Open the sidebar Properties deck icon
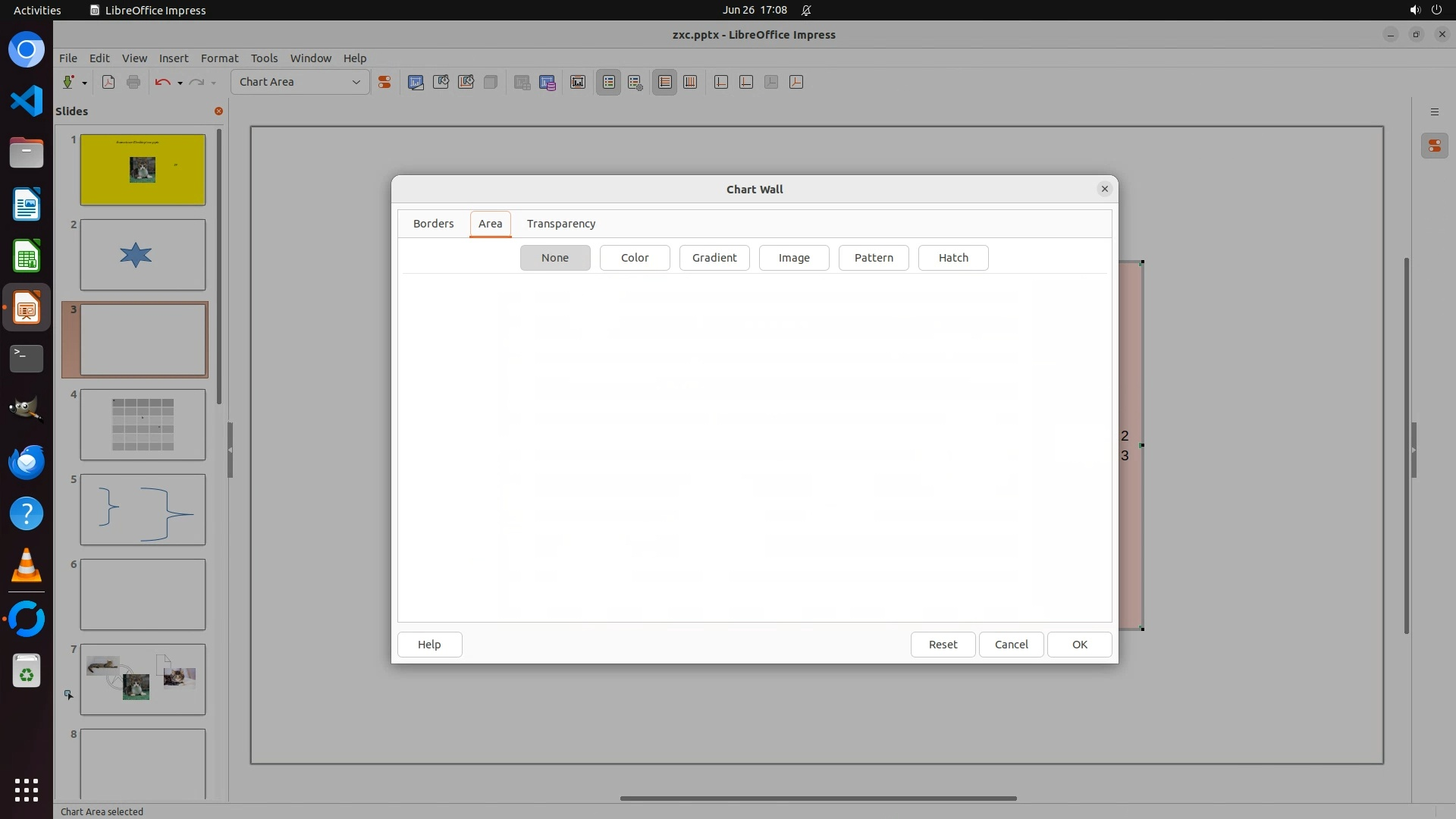The image size is (1456, 819). coord(1434,146)
